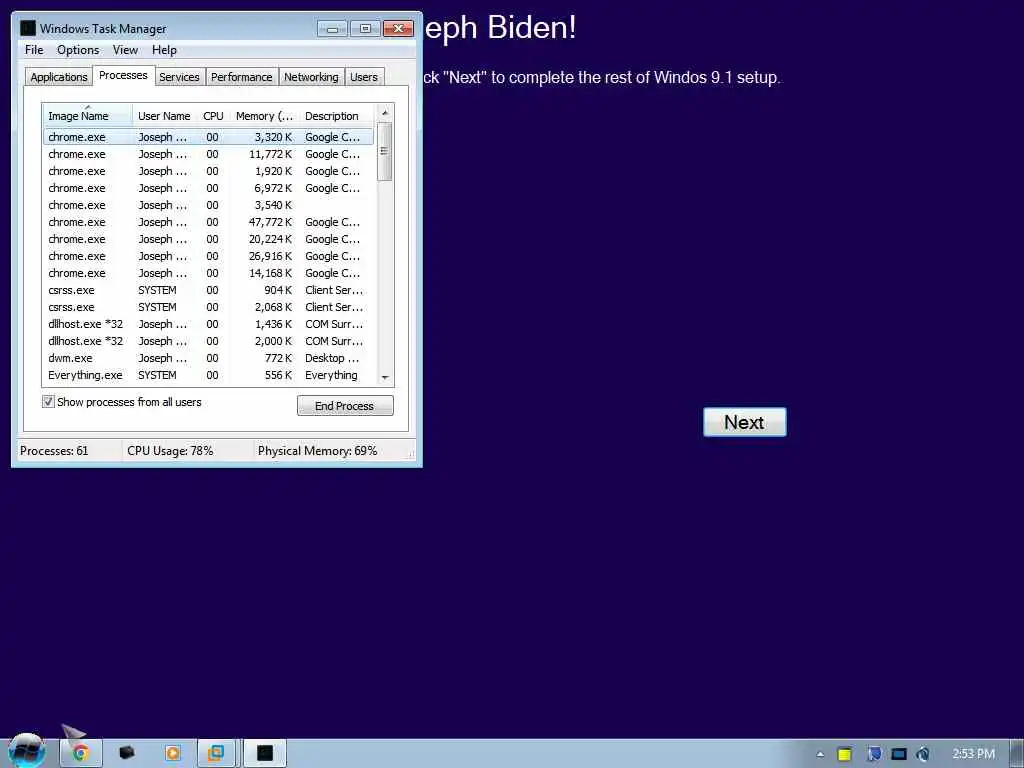1024x768 pixels.
Task: Click the process list scrollbar thumb
Action: (x=385, y=152)
